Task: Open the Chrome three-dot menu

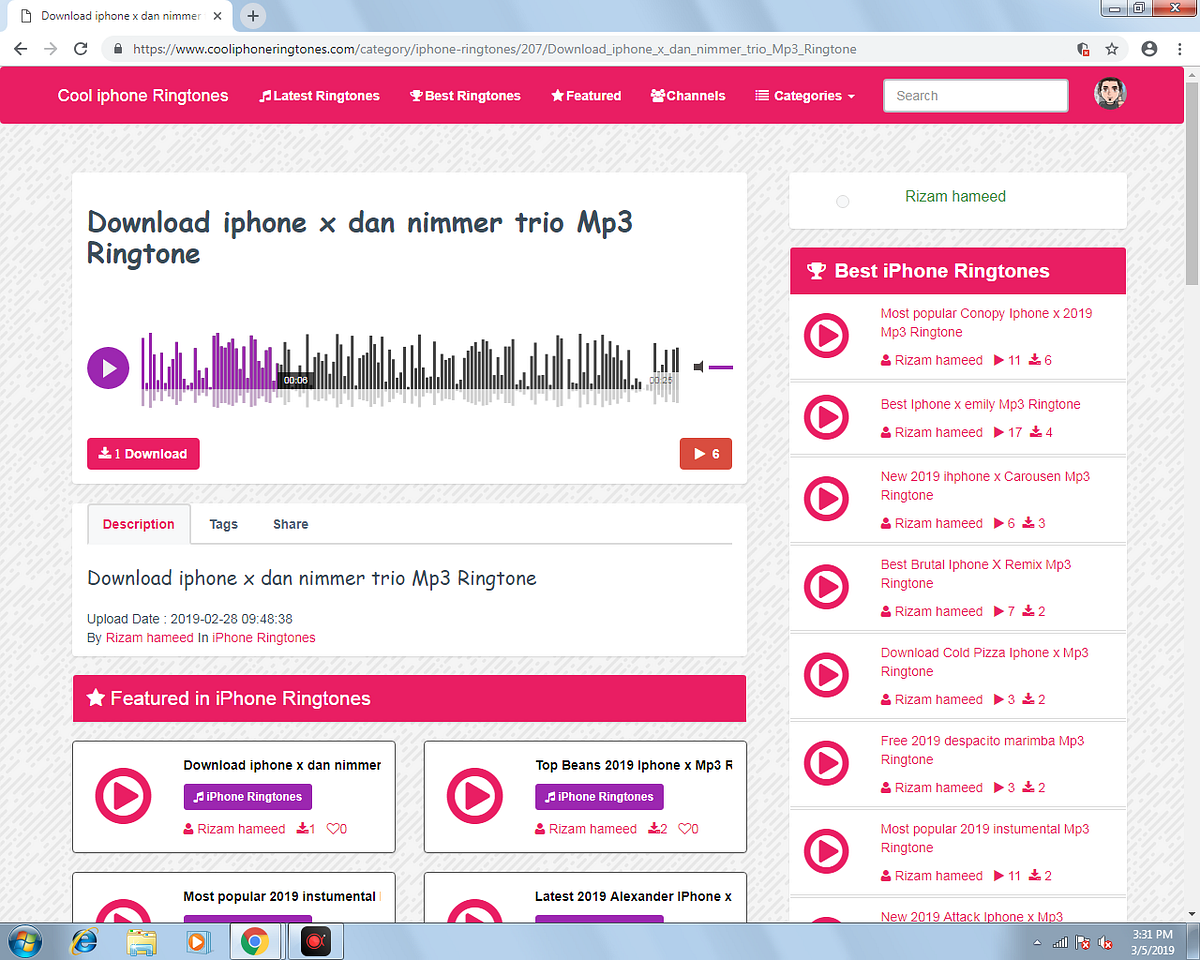Action: (x=1179, y=48)
